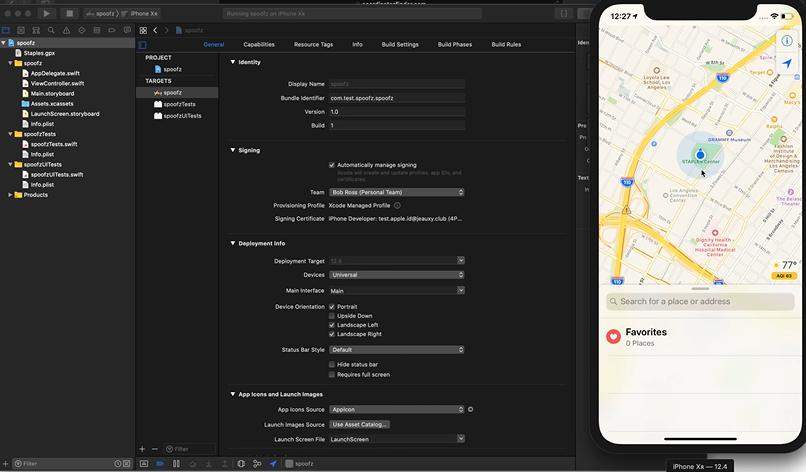
Task: Toggle the Landscape Left checkbox
Action: pos(332,325)
